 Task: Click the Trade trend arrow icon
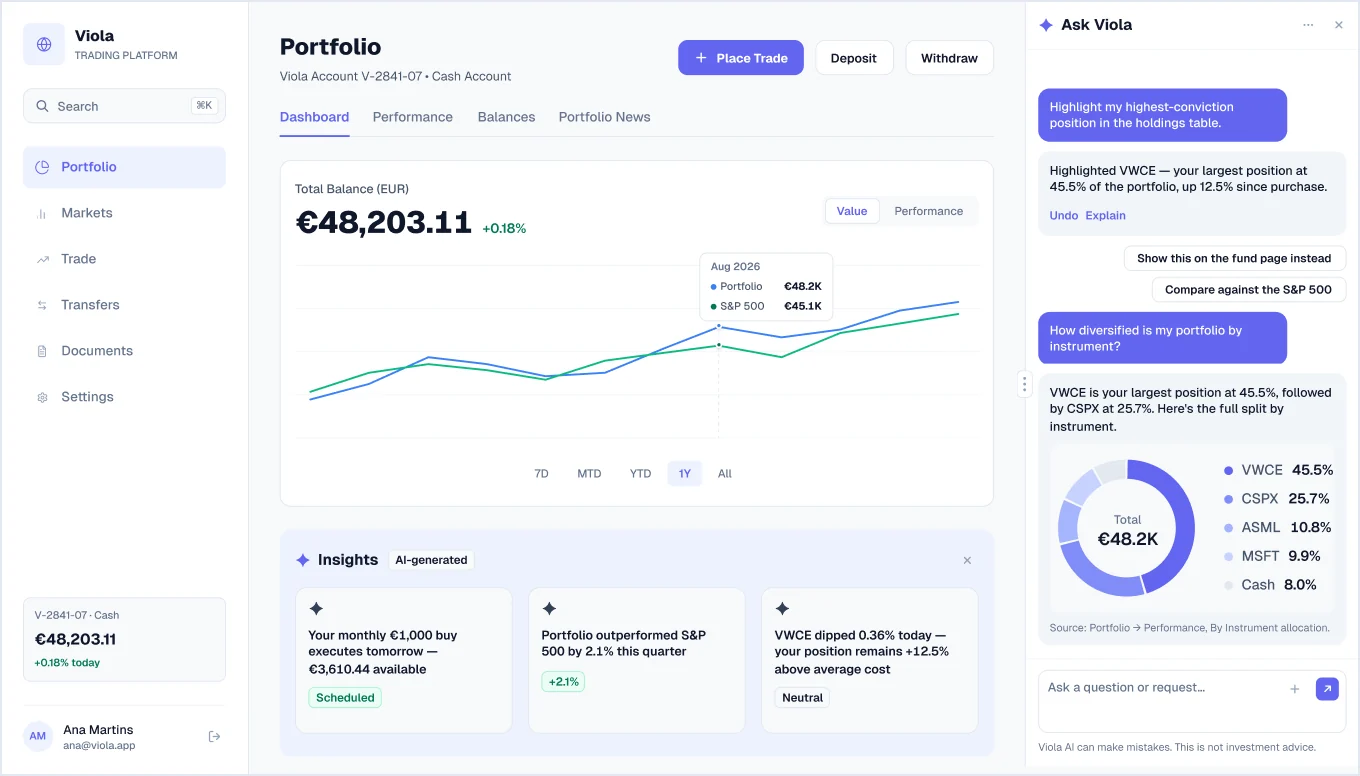point(42,259)
